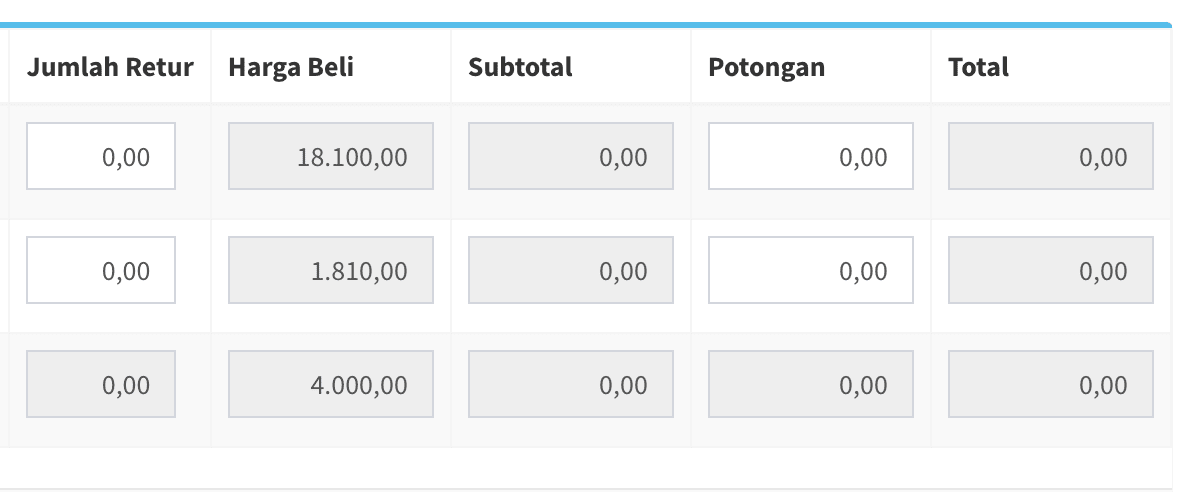The height and width of the screenshot is (492, 1180).
Task: Click the disabled Jumlah Retur field in third row
Action: coord(101,384)
